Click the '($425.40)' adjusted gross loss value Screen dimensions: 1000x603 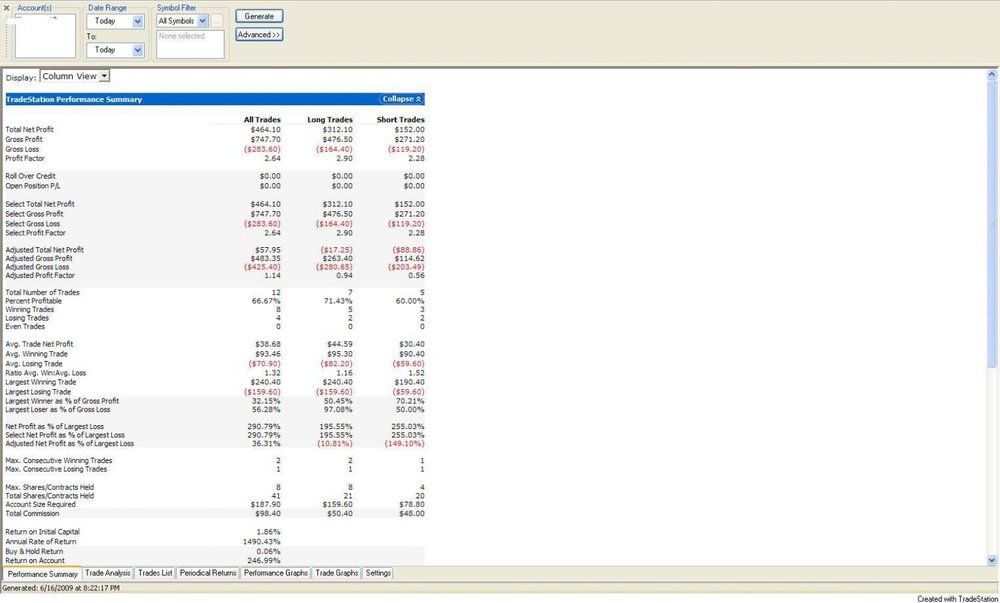tap(262, 267)
